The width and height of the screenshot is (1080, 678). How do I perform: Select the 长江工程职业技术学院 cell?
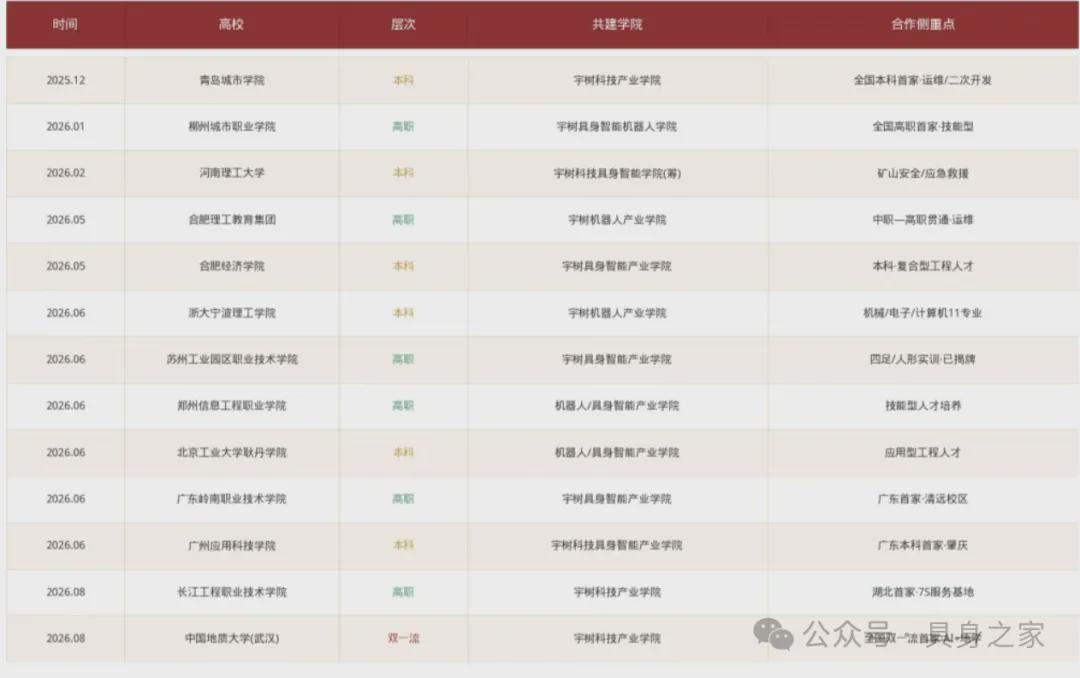(231, 592)
